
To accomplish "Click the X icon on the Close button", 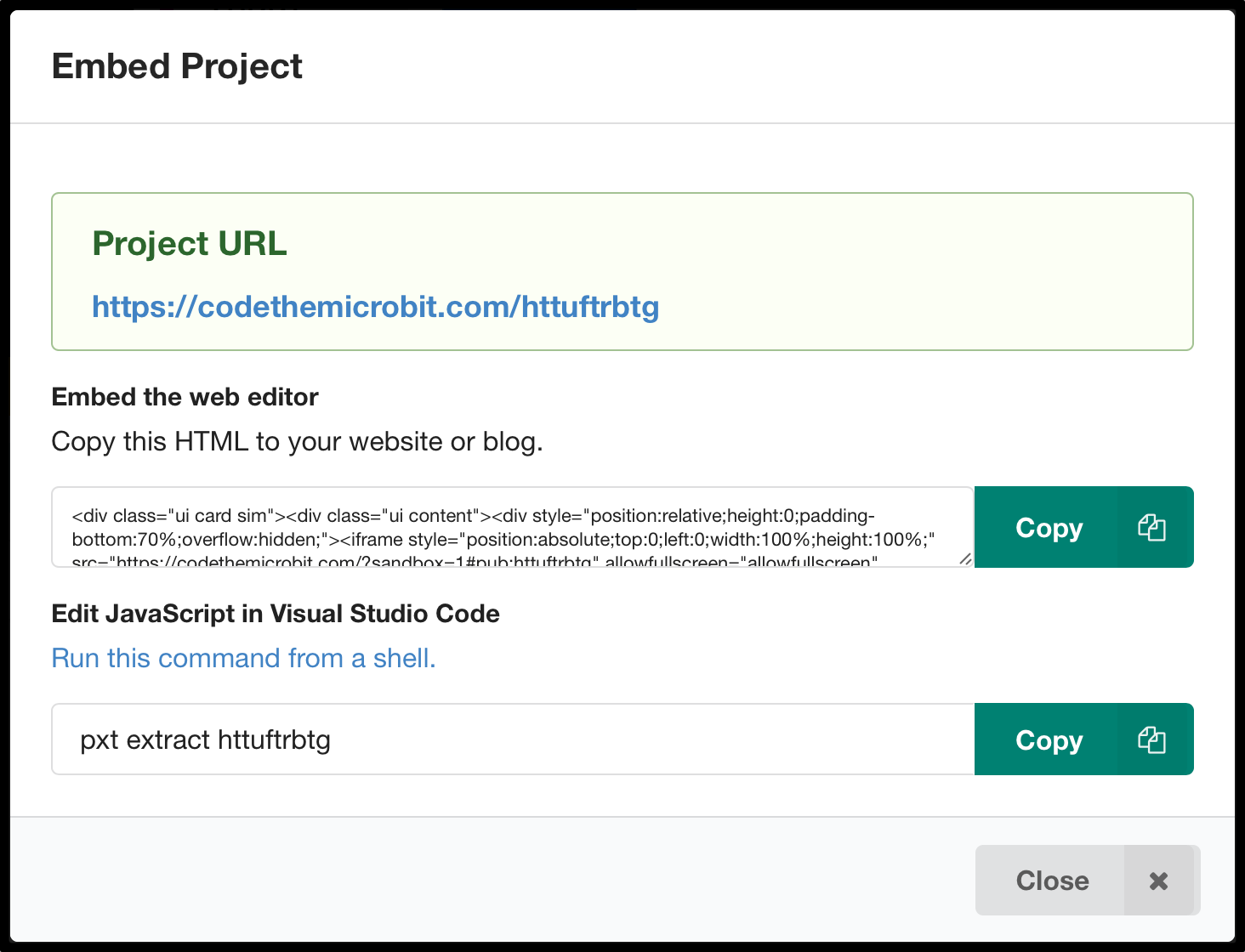I will point(1158,881).
